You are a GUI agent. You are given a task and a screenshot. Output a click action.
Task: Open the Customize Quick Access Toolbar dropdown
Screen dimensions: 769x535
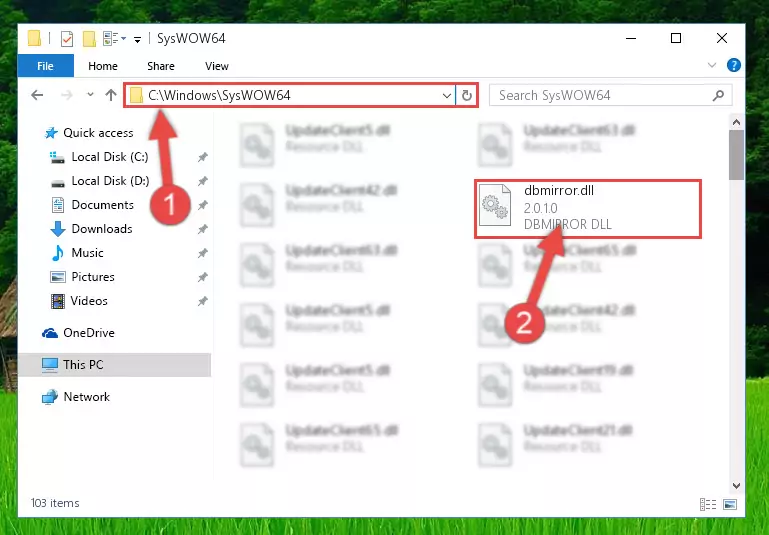(138, 39)
